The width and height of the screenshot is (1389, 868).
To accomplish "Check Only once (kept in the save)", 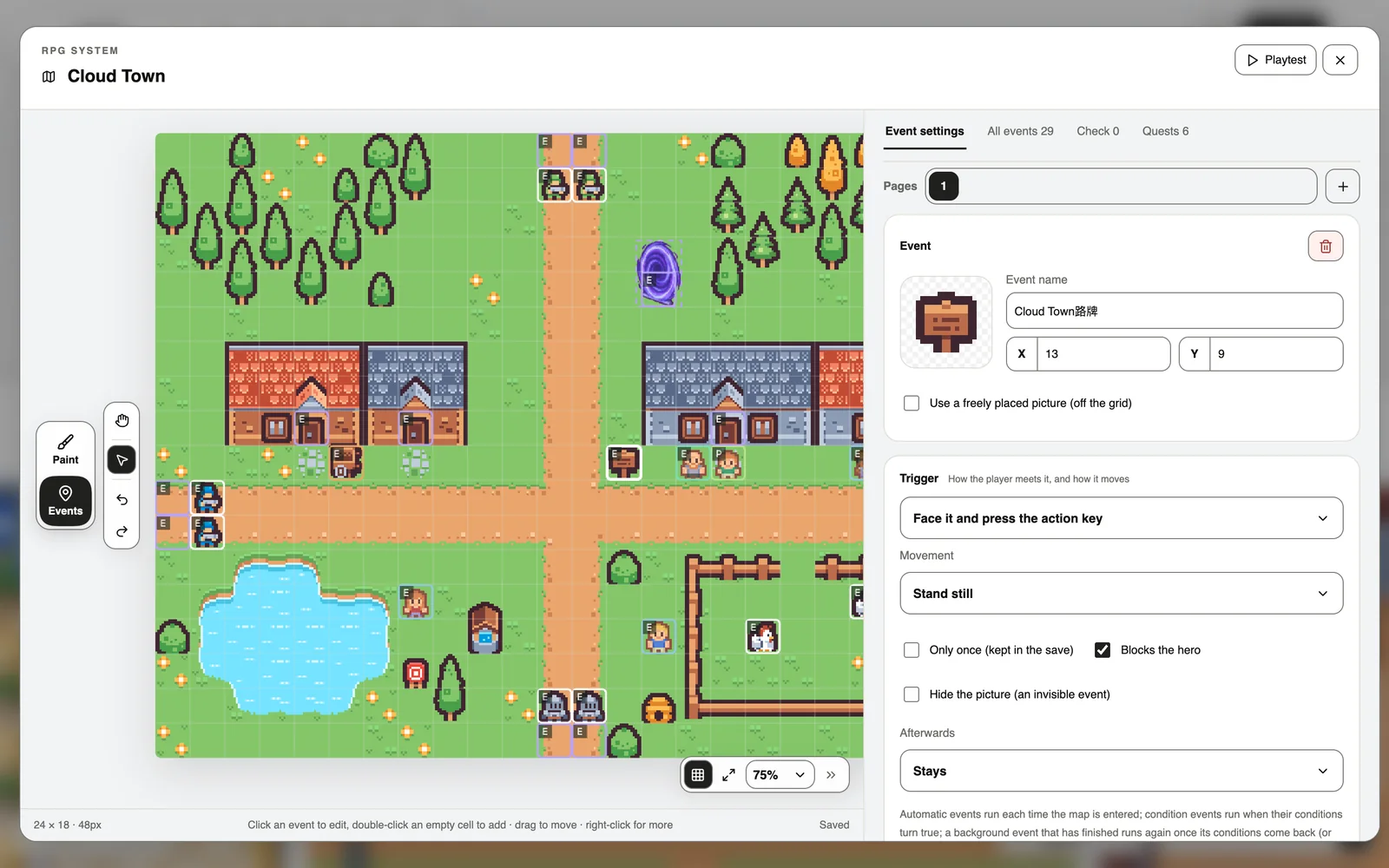I will pyautogui.click(x=912, y=650).
